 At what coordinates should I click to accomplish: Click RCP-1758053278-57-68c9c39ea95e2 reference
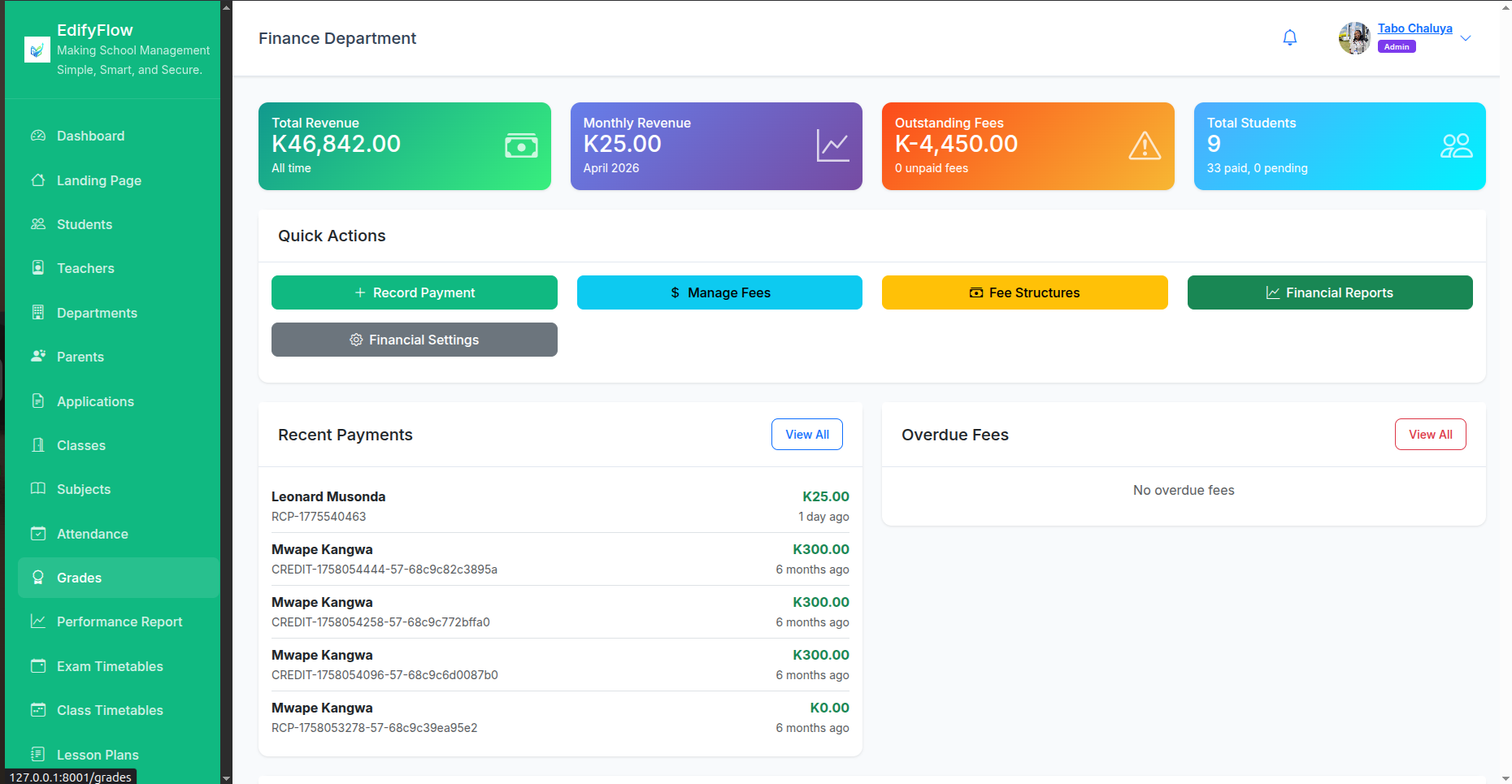pos(374,728)
